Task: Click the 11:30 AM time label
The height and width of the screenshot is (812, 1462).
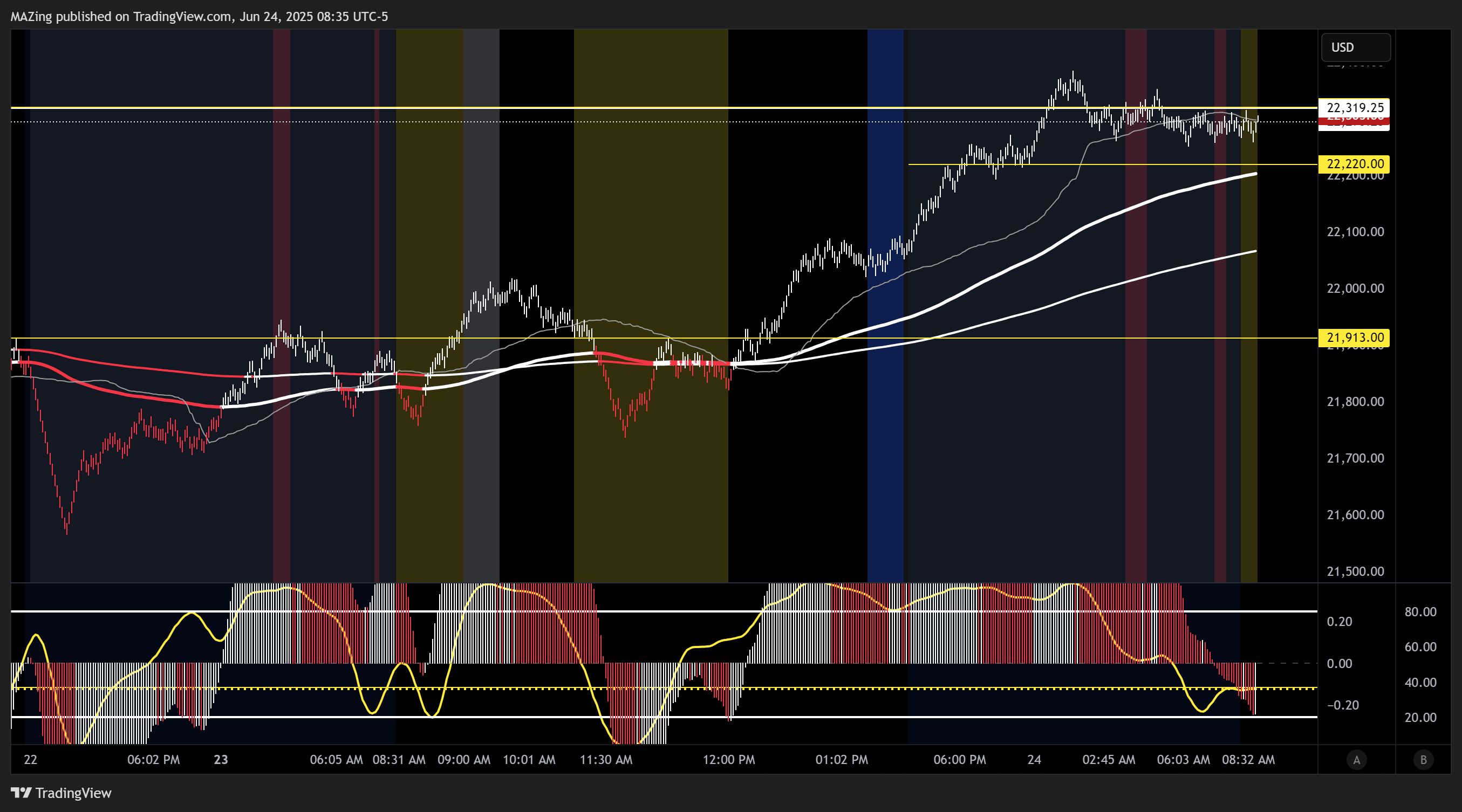Action: (x=606, y=760)
